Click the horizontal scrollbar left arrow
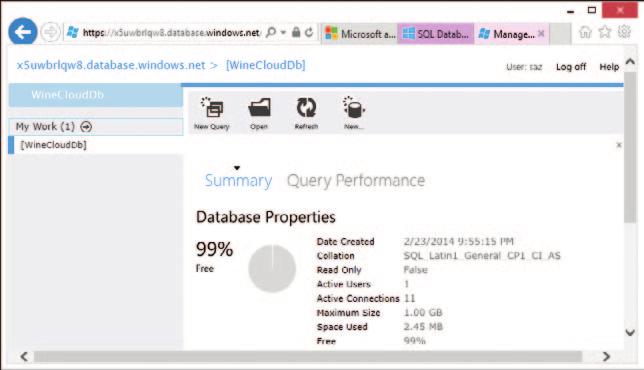The image size is (644, 370). pos(24,356)
